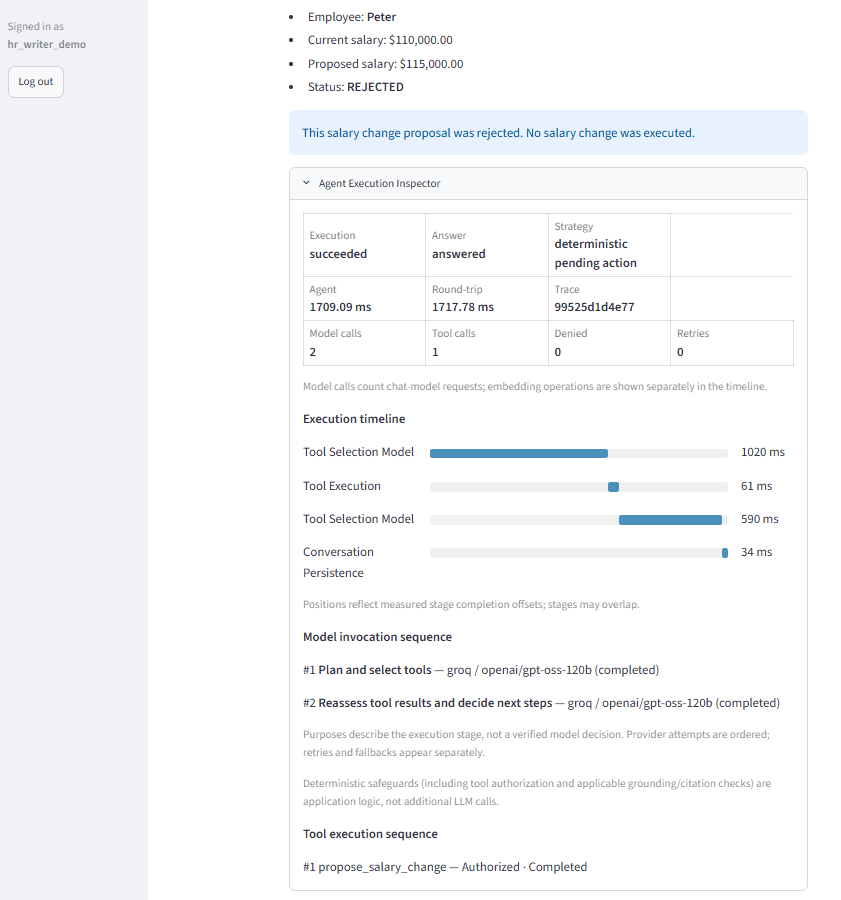Screen dimensions: 841x900
Task: Click the rejected salary proposal info banner
Action: (x=548, y=133)
